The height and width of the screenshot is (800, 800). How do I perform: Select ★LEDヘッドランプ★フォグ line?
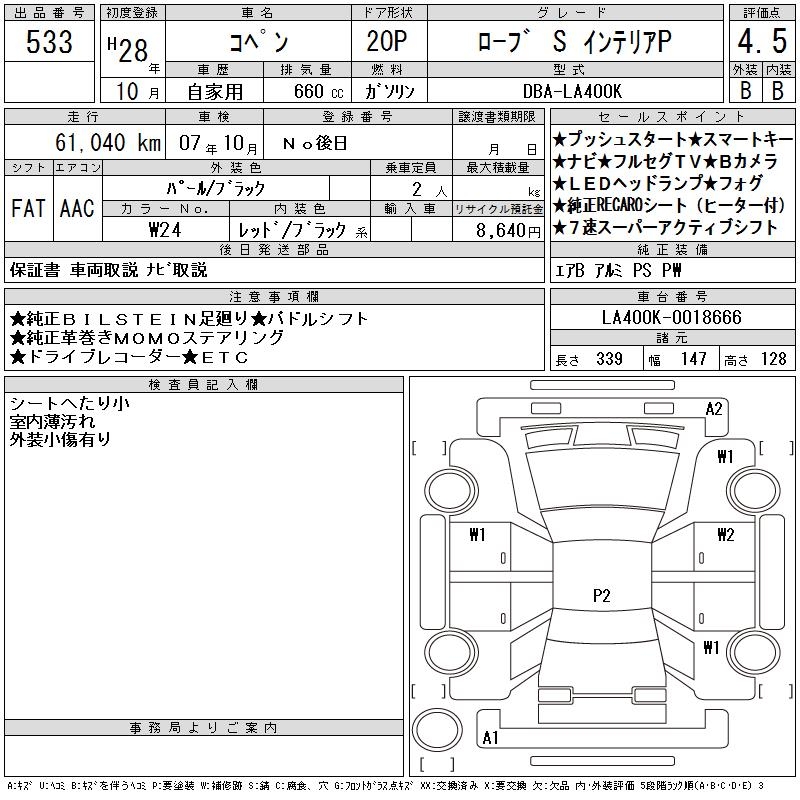point(658,183)
